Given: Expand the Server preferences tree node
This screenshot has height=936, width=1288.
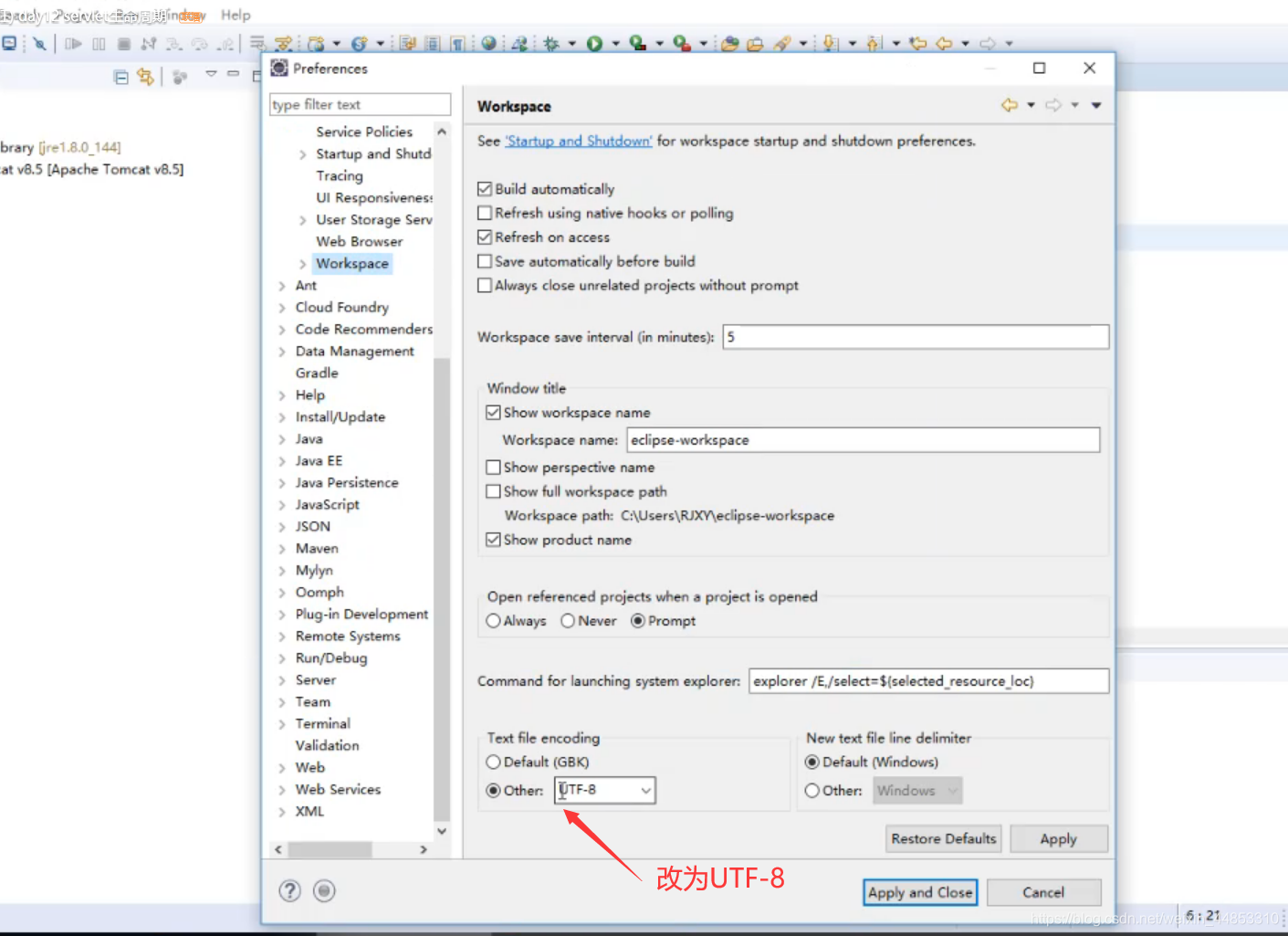Looking at the screenshot, I should point(282,680).
